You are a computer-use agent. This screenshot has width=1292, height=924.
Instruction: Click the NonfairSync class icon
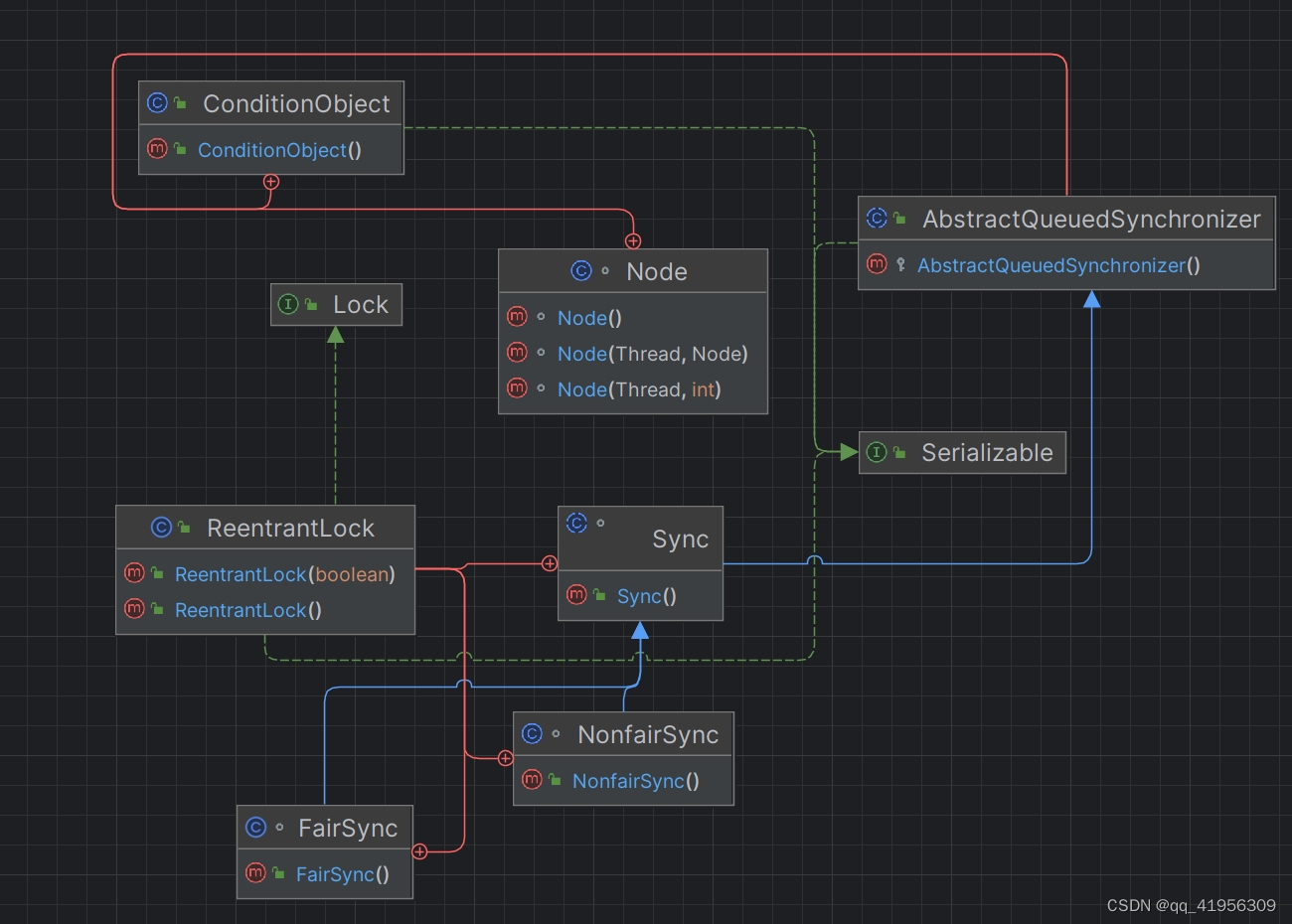(532, 733)
